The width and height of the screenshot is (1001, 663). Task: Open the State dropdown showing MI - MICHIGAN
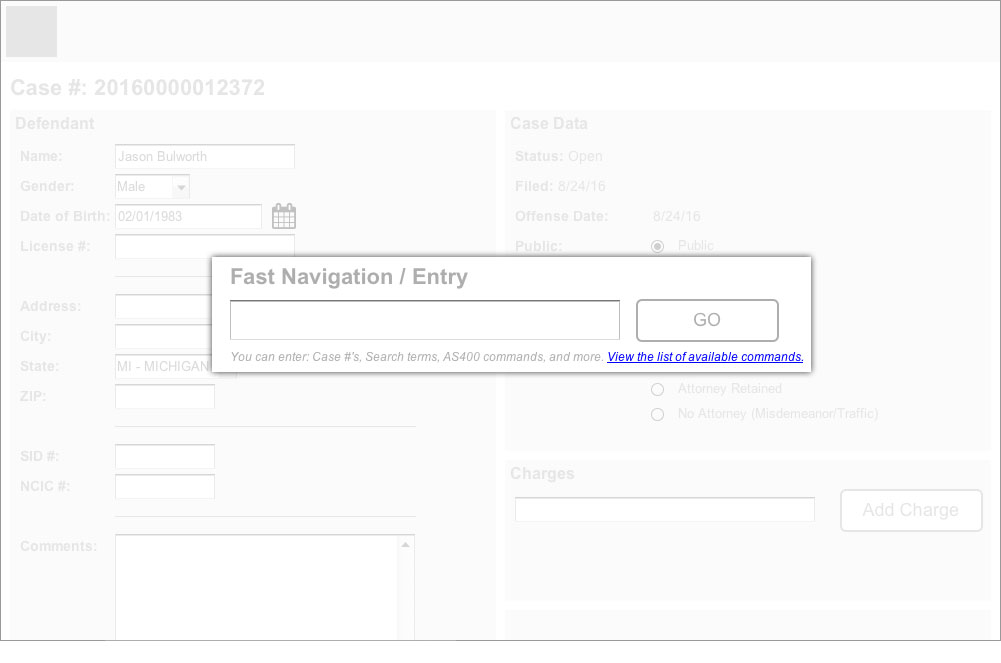162,367
